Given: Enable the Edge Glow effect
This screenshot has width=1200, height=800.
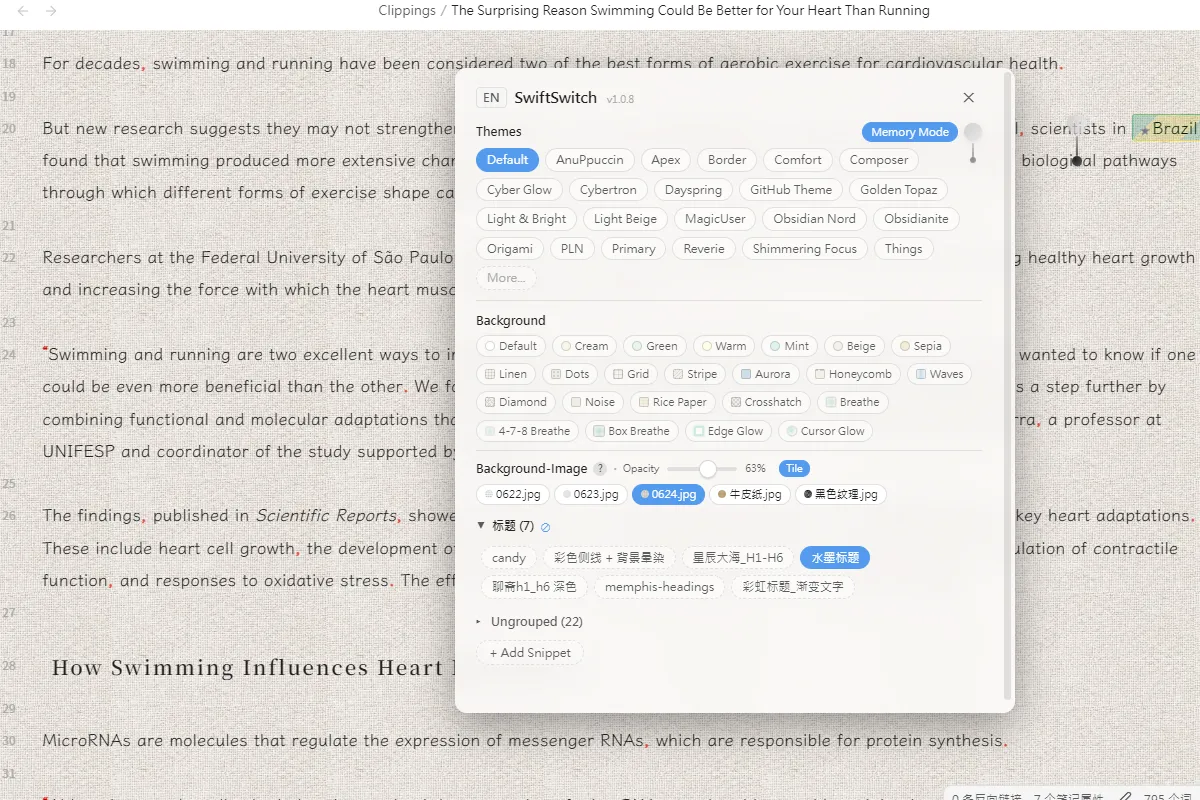Looking at the screenshot, I should click(x=727, y=431).
